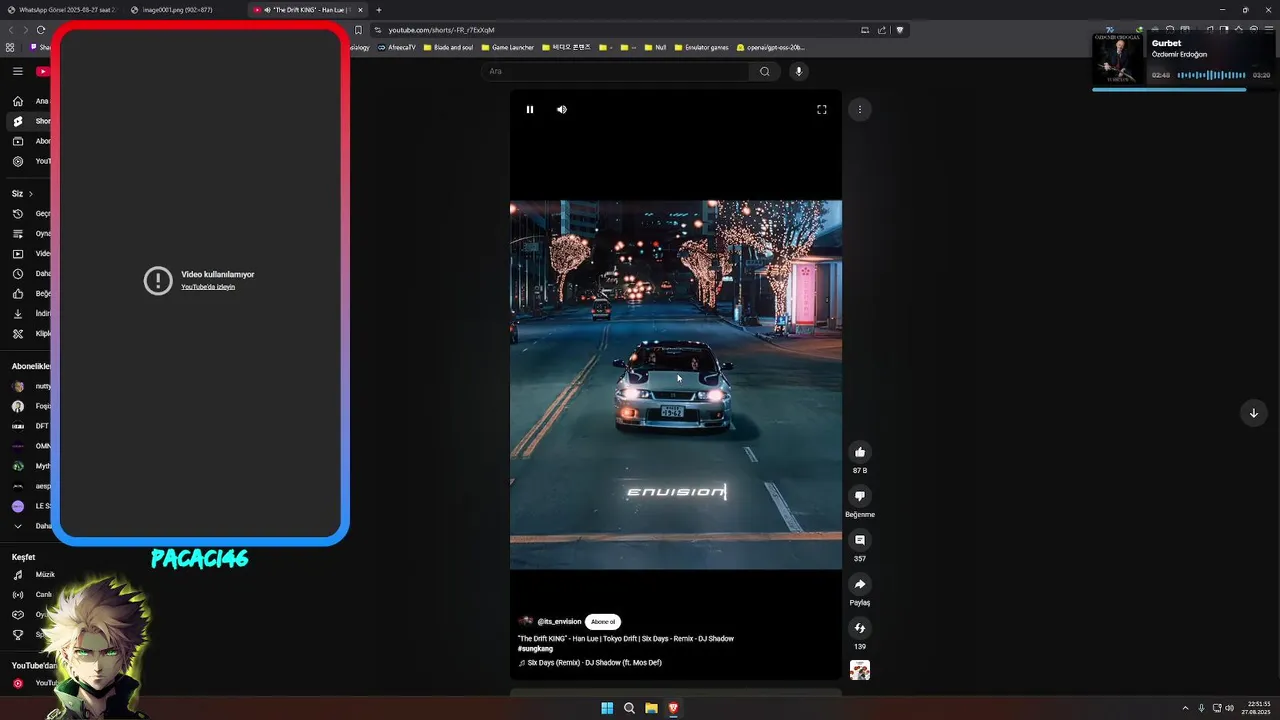Focus the YouTube Ara search field
Viewport: 1280px width, 720px height.
click(616, 71)
